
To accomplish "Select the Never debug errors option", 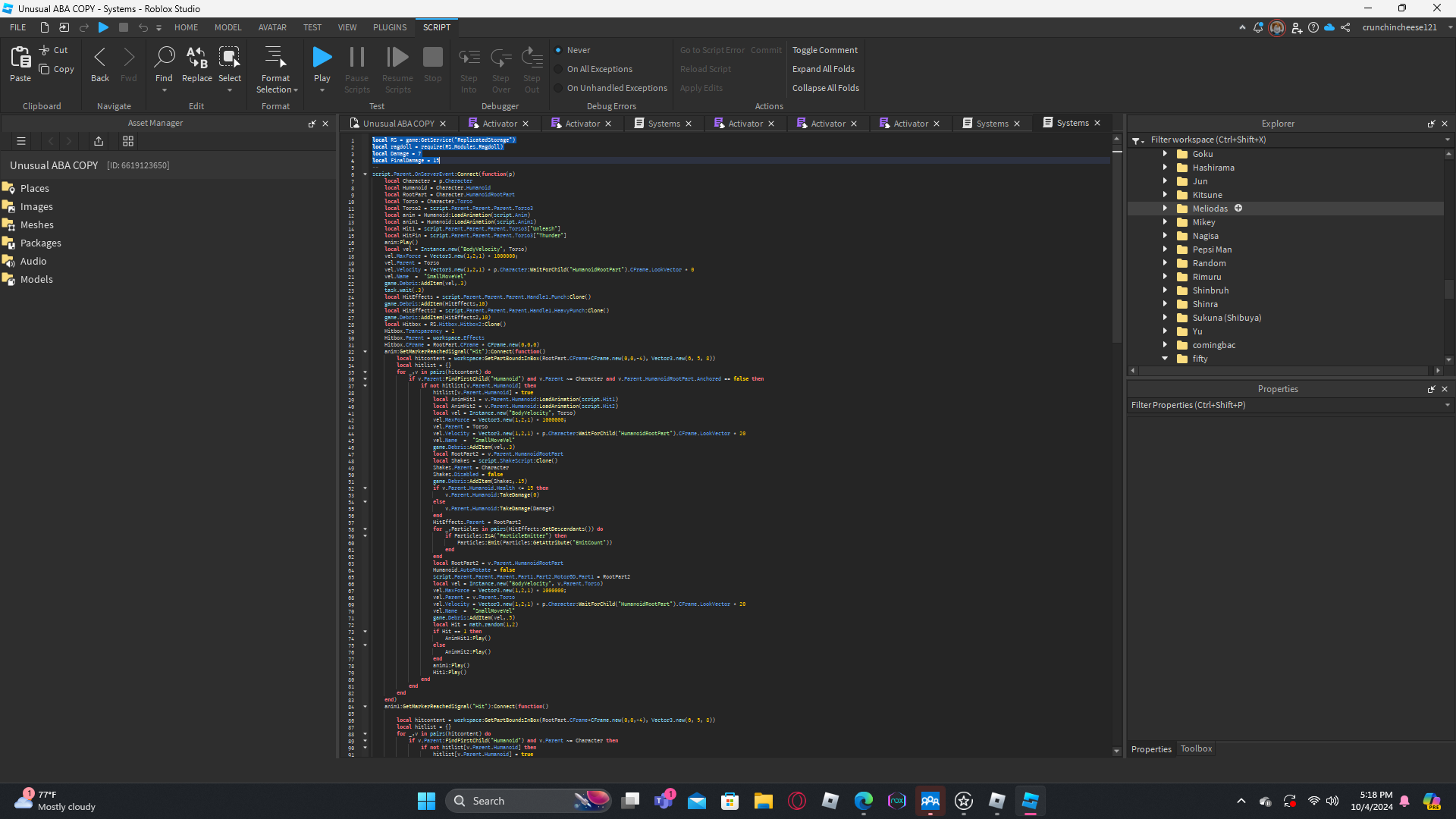I will coord(558,50).
